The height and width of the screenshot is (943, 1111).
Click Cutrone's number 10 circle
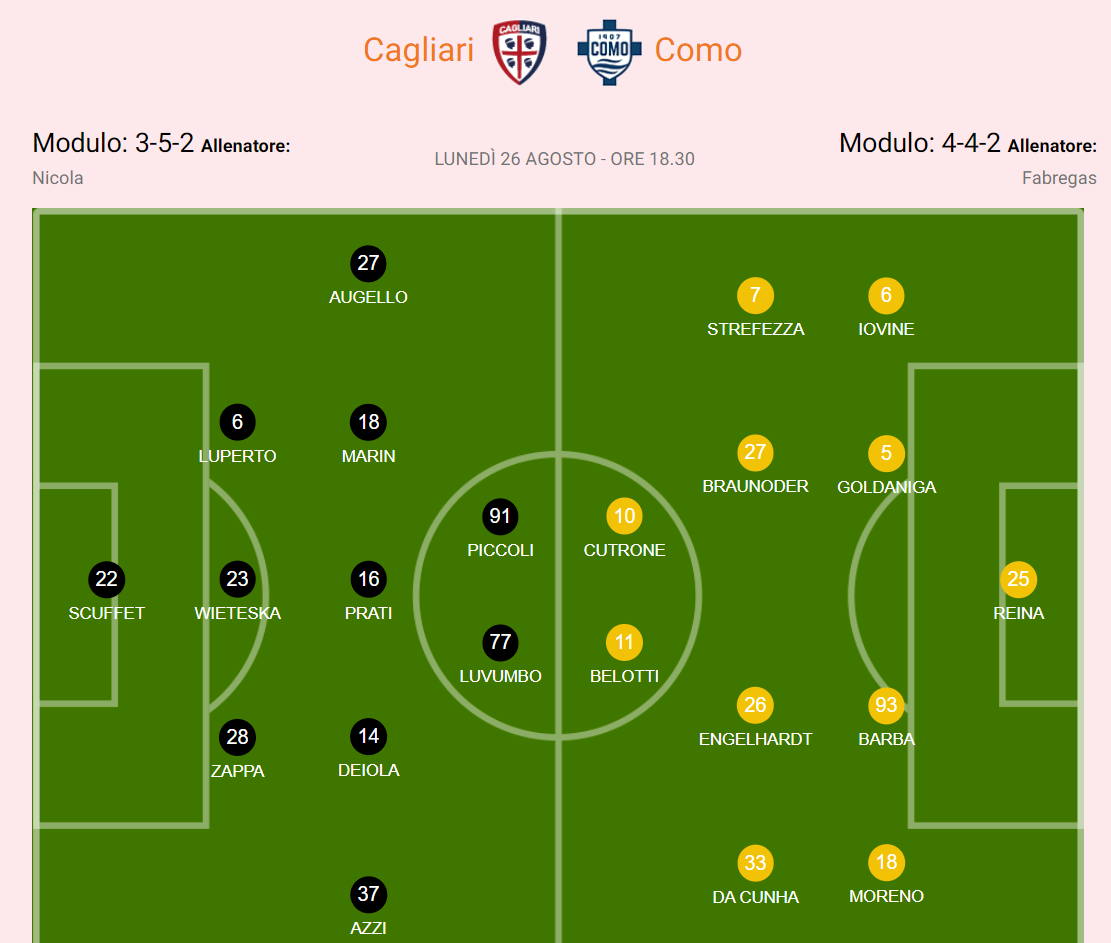click(624, 516)
